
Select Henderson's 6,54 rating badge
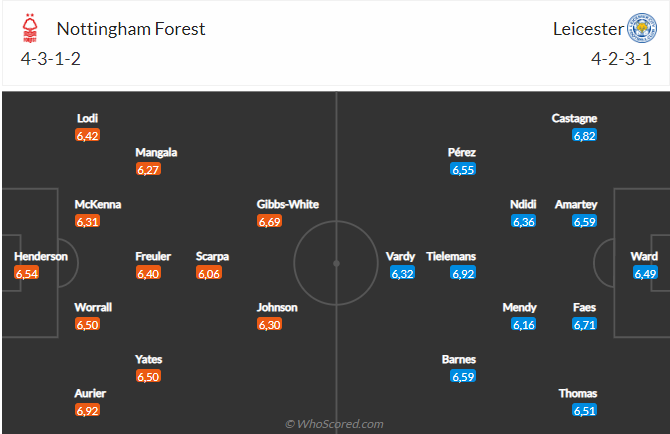point(27,273)
